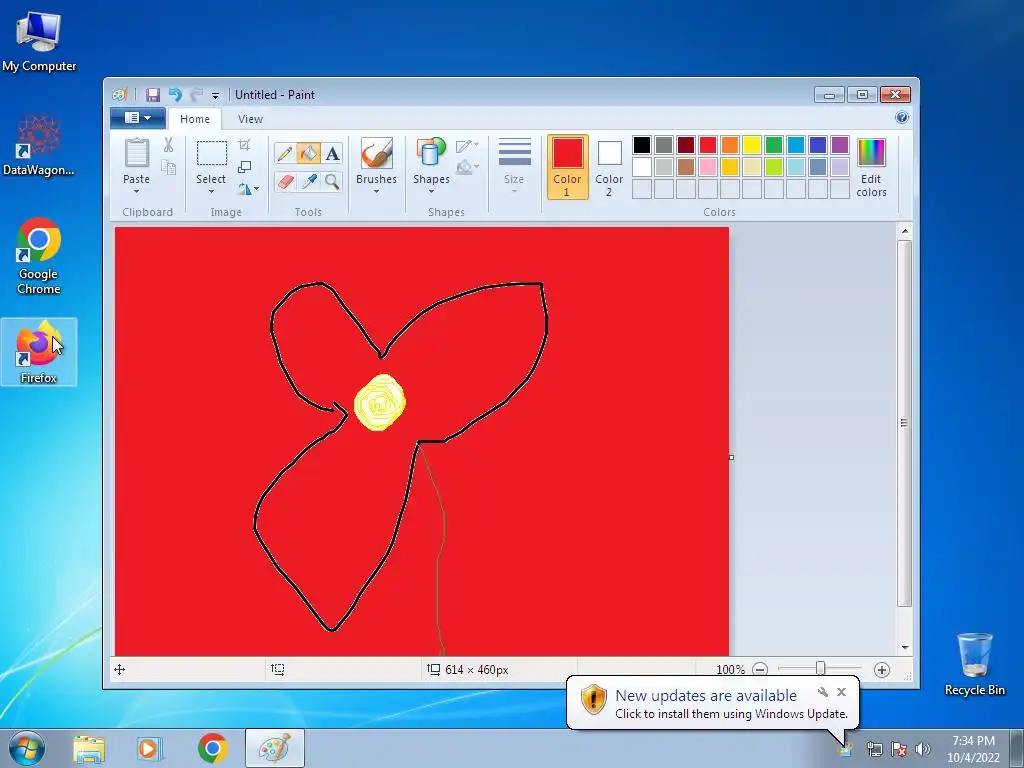Image resolution: width=1024 pixels, height=768 pixels.
Task: Click the Edit colors rainbow icon
Action: [x=871, y=153]
